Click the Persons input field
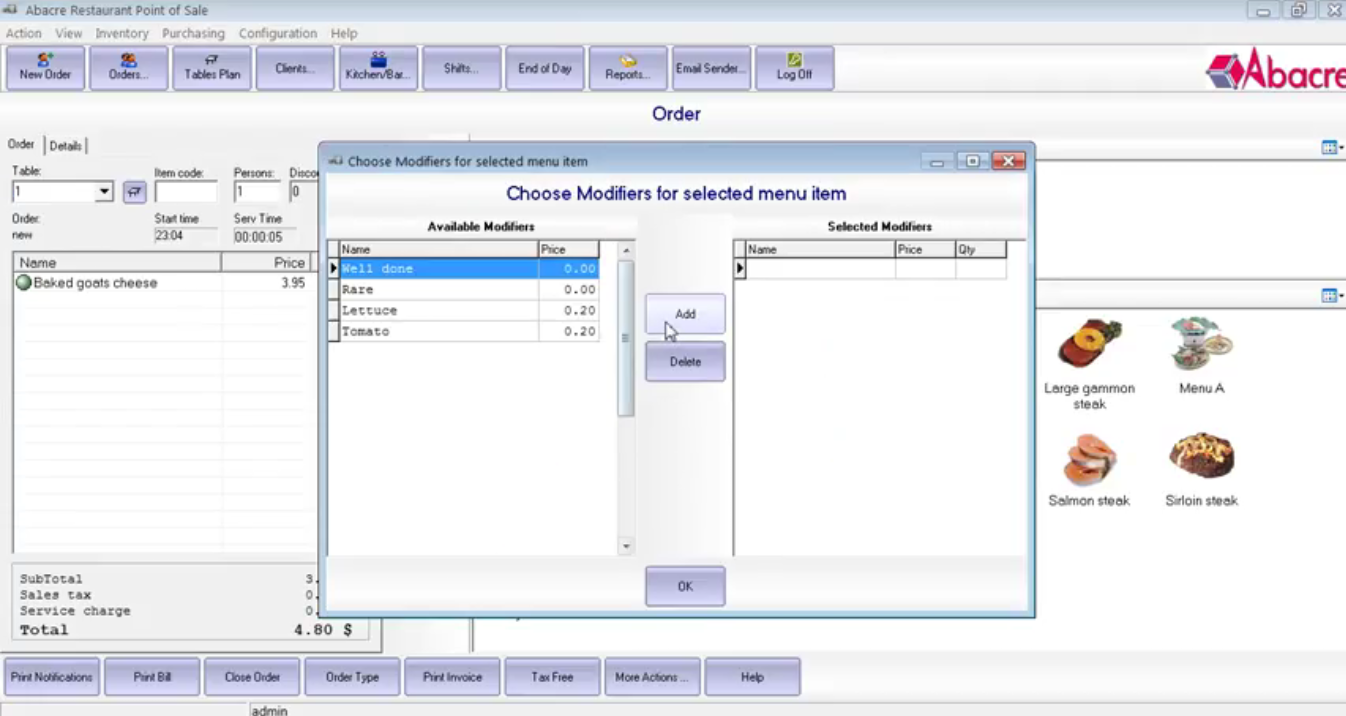 (257, 192)
